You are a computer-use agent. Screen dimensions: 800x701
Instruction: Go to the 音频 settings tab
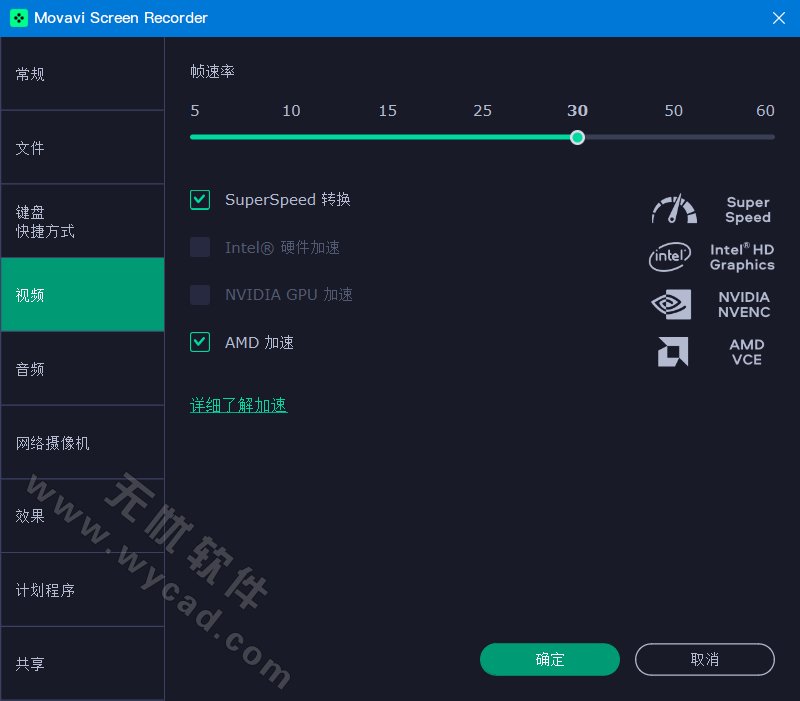[83, 369]
